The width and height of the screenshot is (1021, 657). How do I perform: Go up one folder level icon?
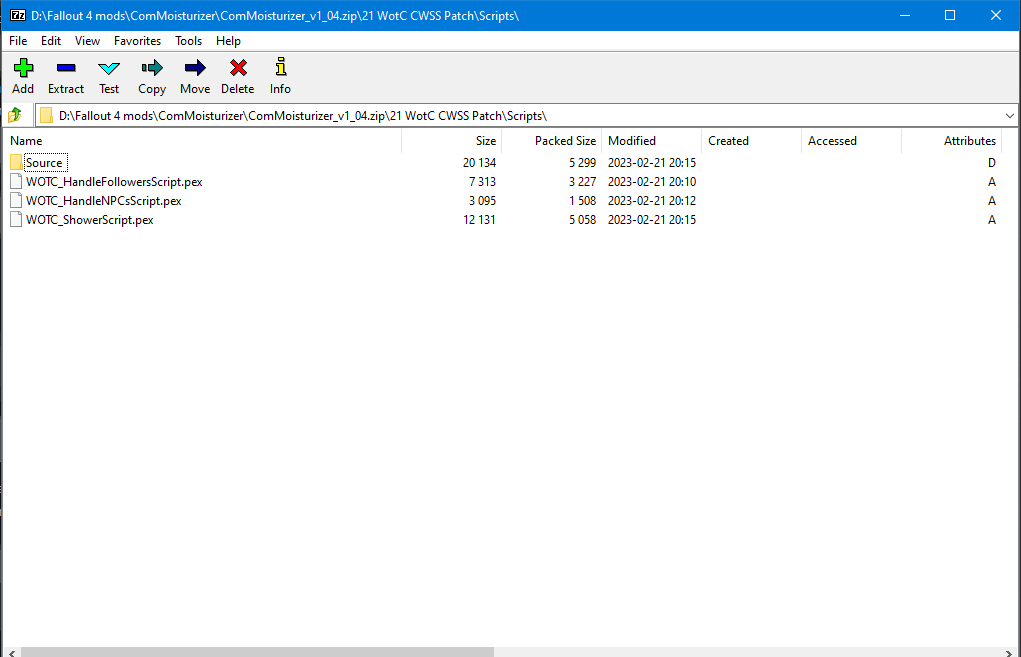click(15, 115)
